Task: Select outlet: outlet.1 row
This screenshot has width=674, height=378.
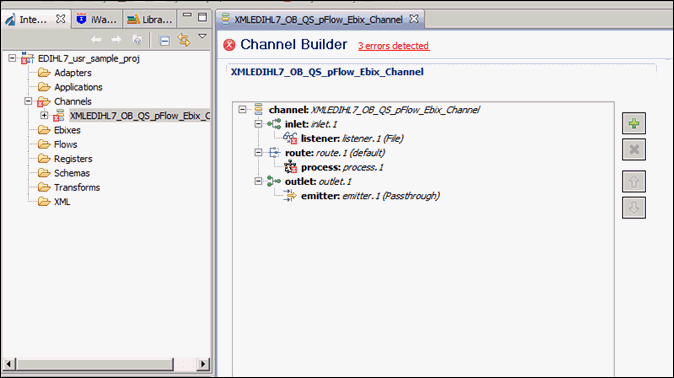Action: tap(318, 181)
